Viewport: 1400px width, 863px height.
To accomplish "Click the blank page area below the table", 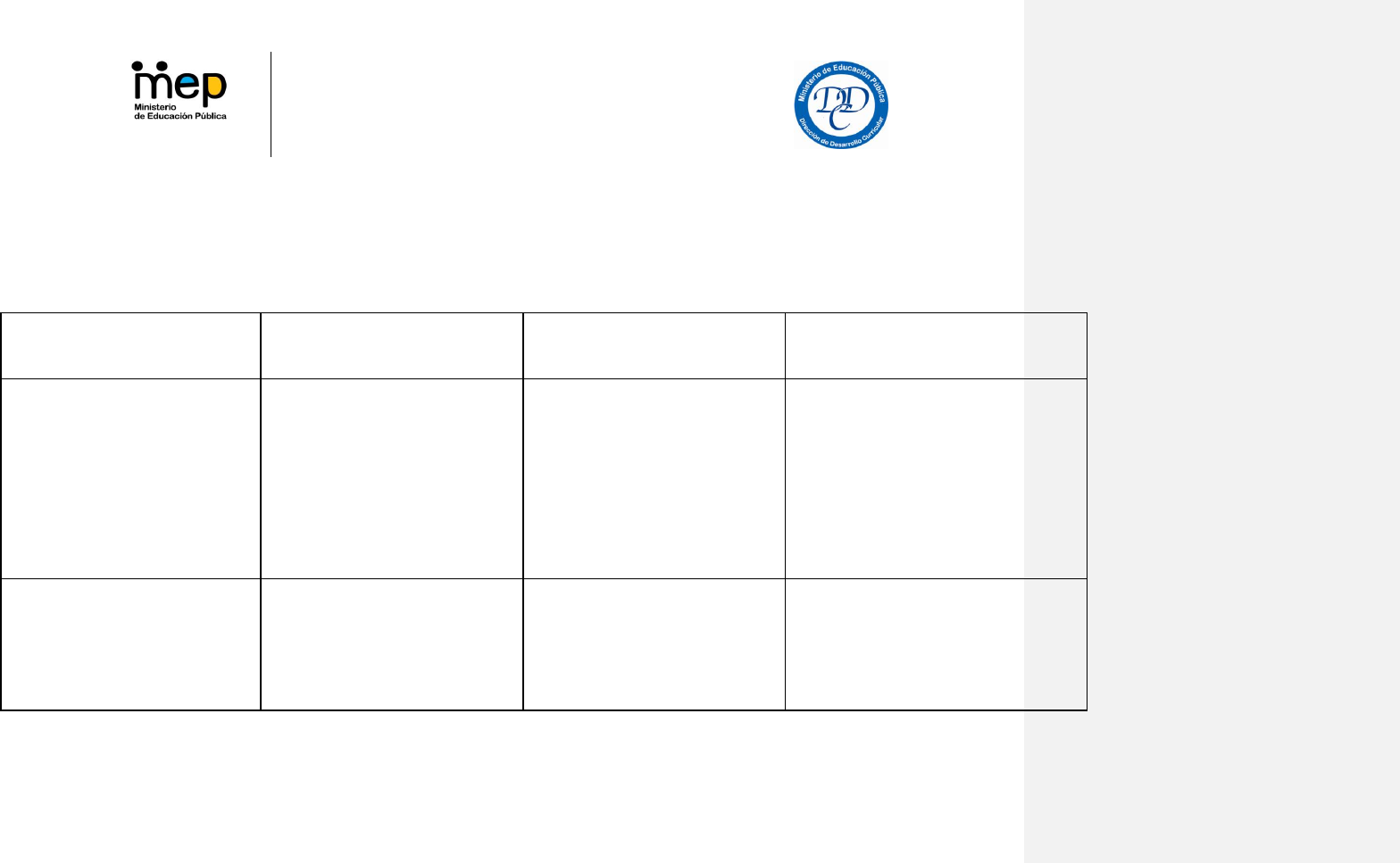I will 509,785.
